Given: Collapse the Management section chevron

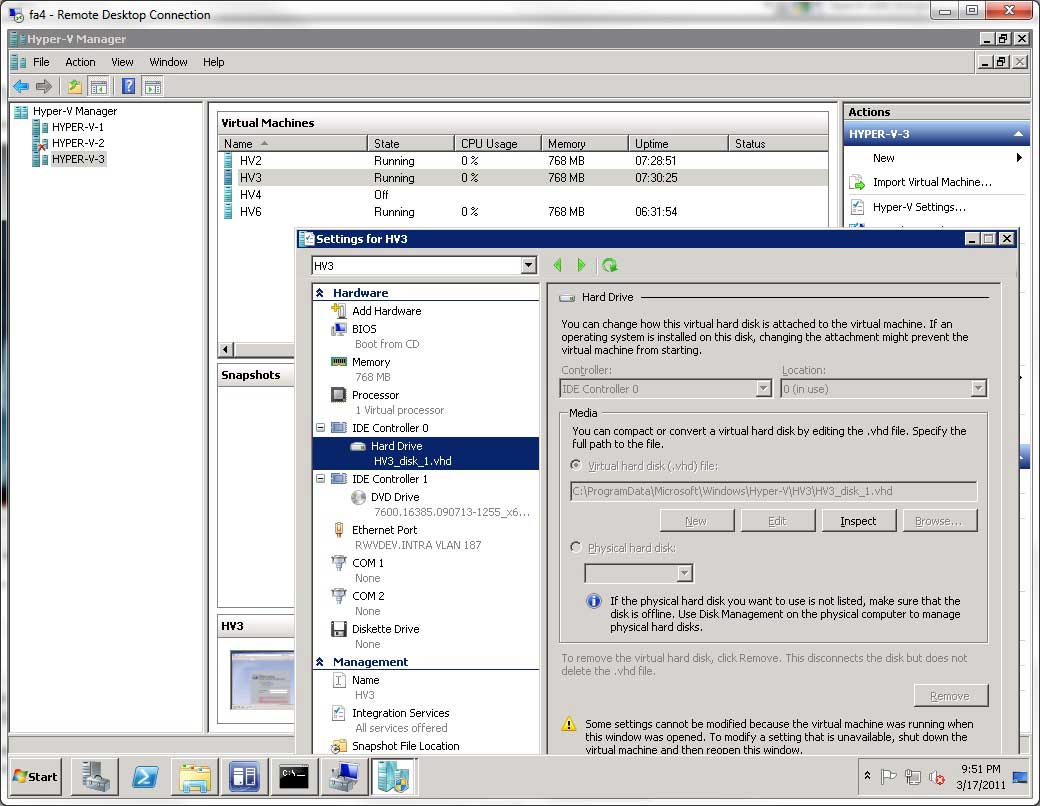Looking at the screenshot, I should (320, 661).
